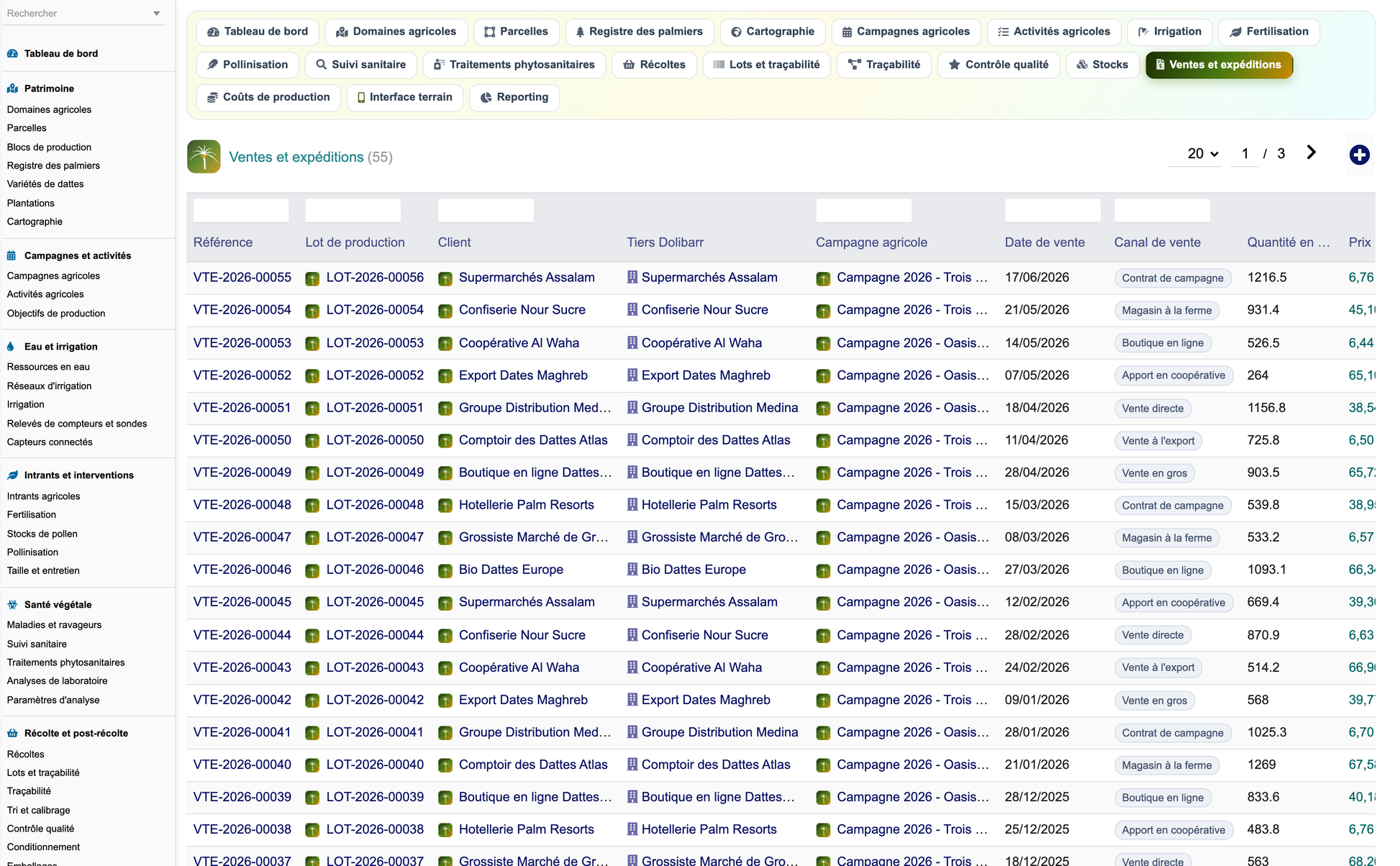
Task: Switch to the Fertilisation tab
Action: tap(1268, 32)
